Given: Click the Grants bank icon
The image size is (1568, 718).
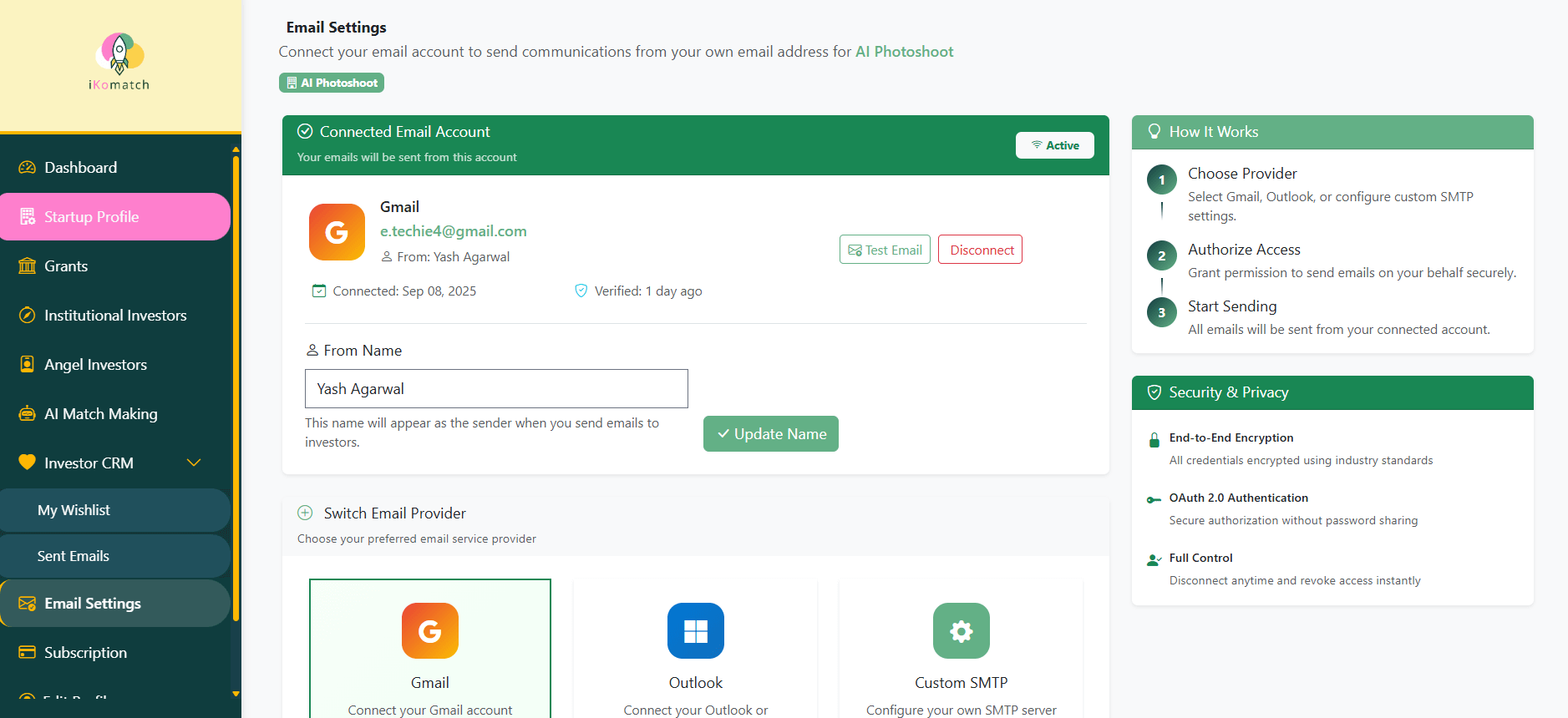Looking at the screenshot, I should pos(28,265).
